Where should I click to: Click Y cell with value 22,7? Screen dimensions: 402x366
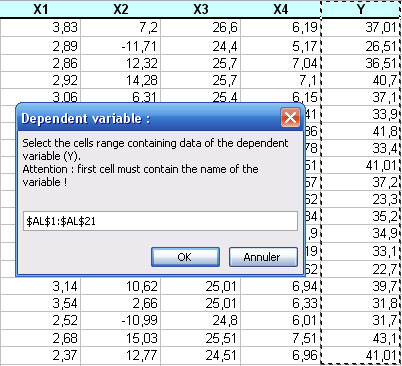tap(361, 269)
